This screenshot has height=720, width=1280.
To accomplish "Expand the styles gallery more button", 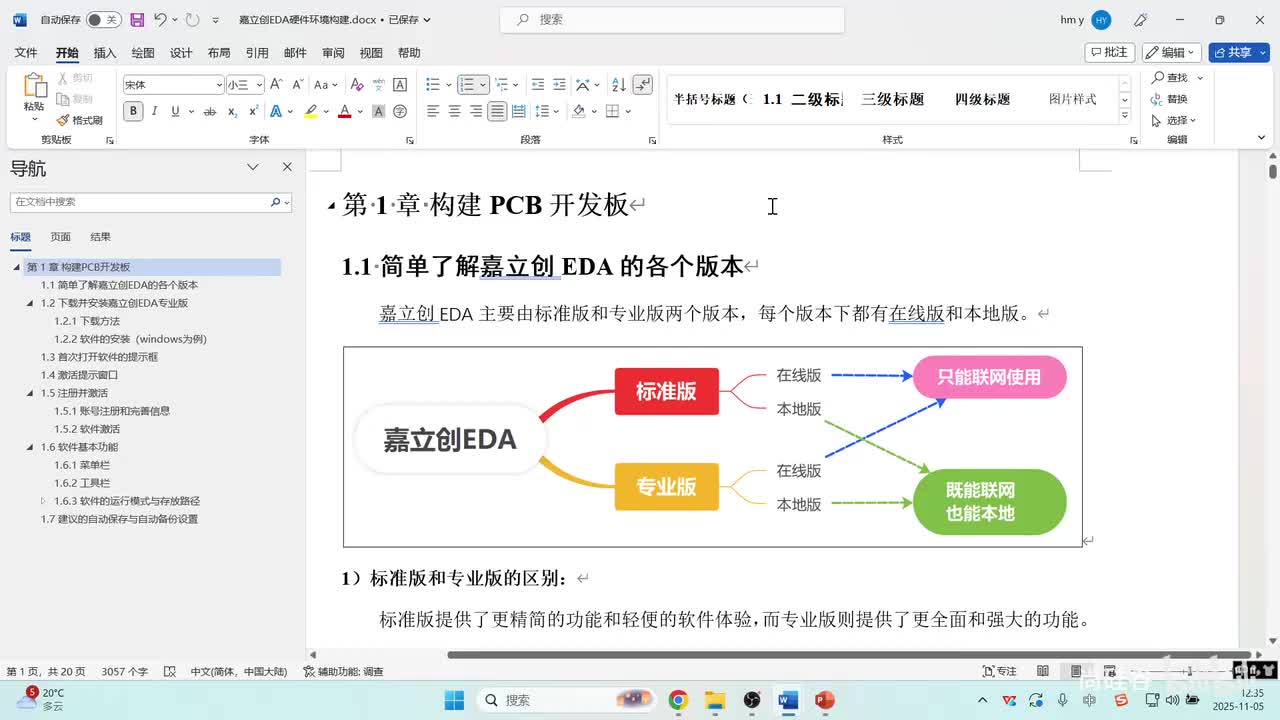I will pyautogui.click(x=1125, y=116).
